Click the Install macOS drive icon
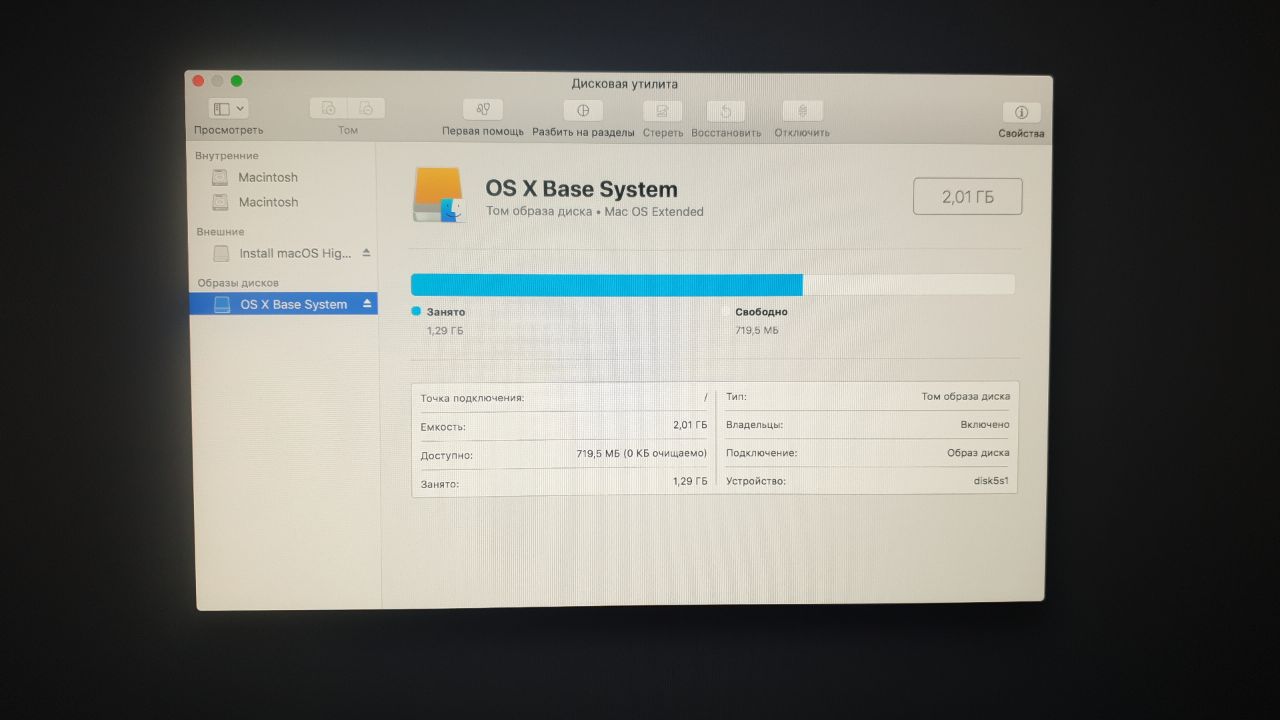1280x720 pixels. 221,253
